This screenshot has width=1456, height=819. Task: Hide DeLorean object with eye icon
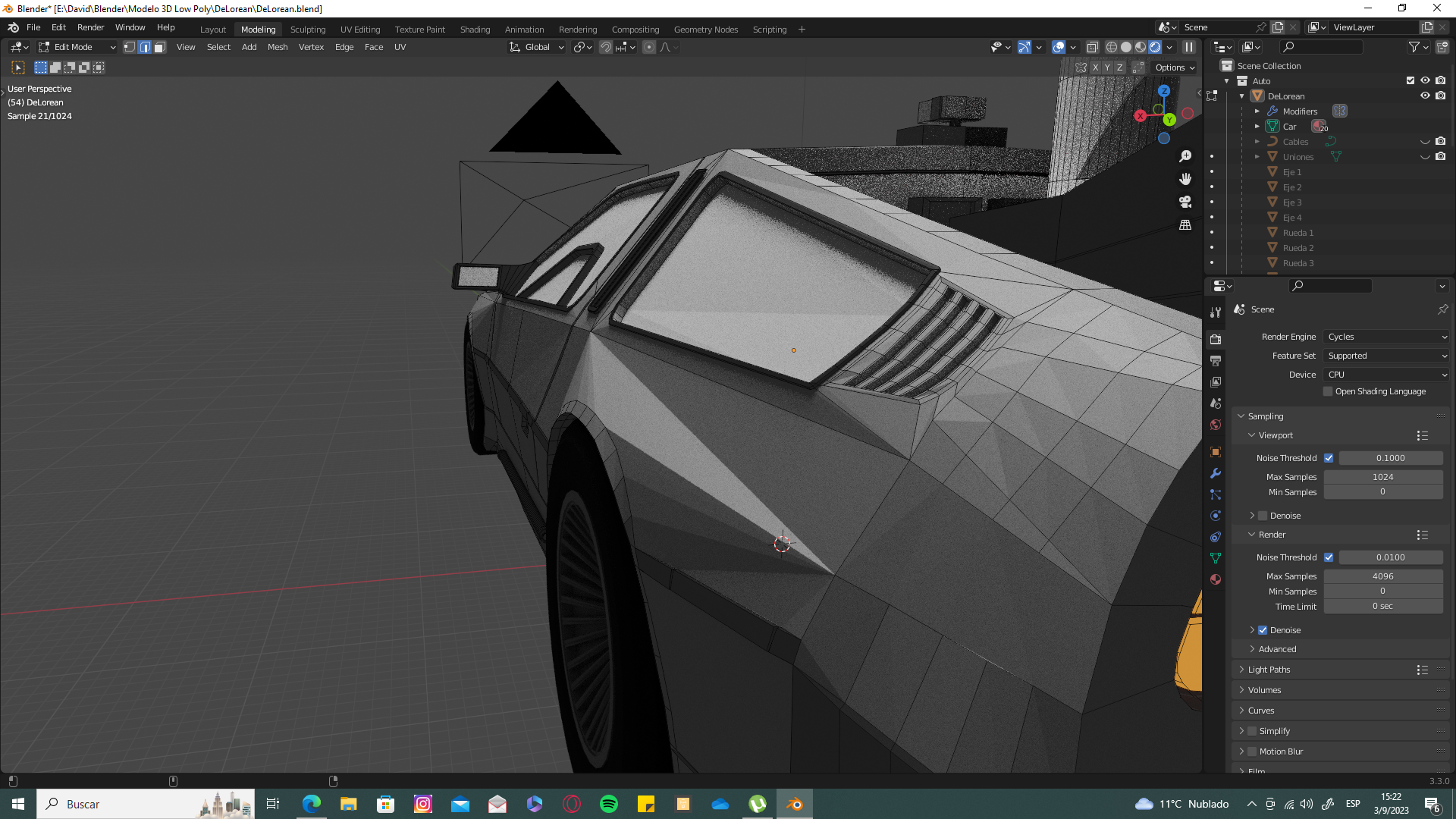[1425, 96]
